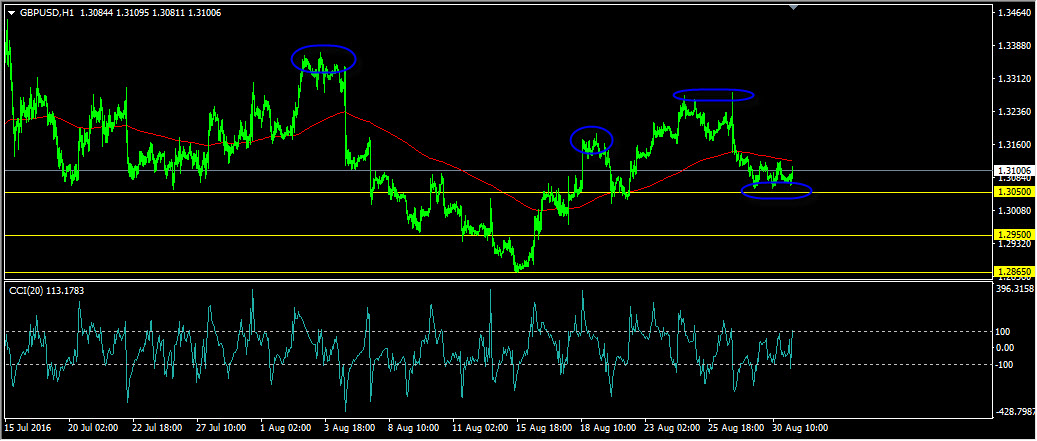
Task: Click the 15 Jul 2016 date label
Action: click(x=28, y=428)
